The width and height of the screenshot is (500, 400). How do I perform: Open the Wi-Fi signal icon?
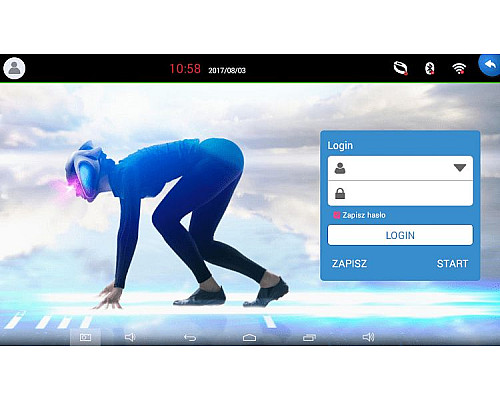click(459, 68)
